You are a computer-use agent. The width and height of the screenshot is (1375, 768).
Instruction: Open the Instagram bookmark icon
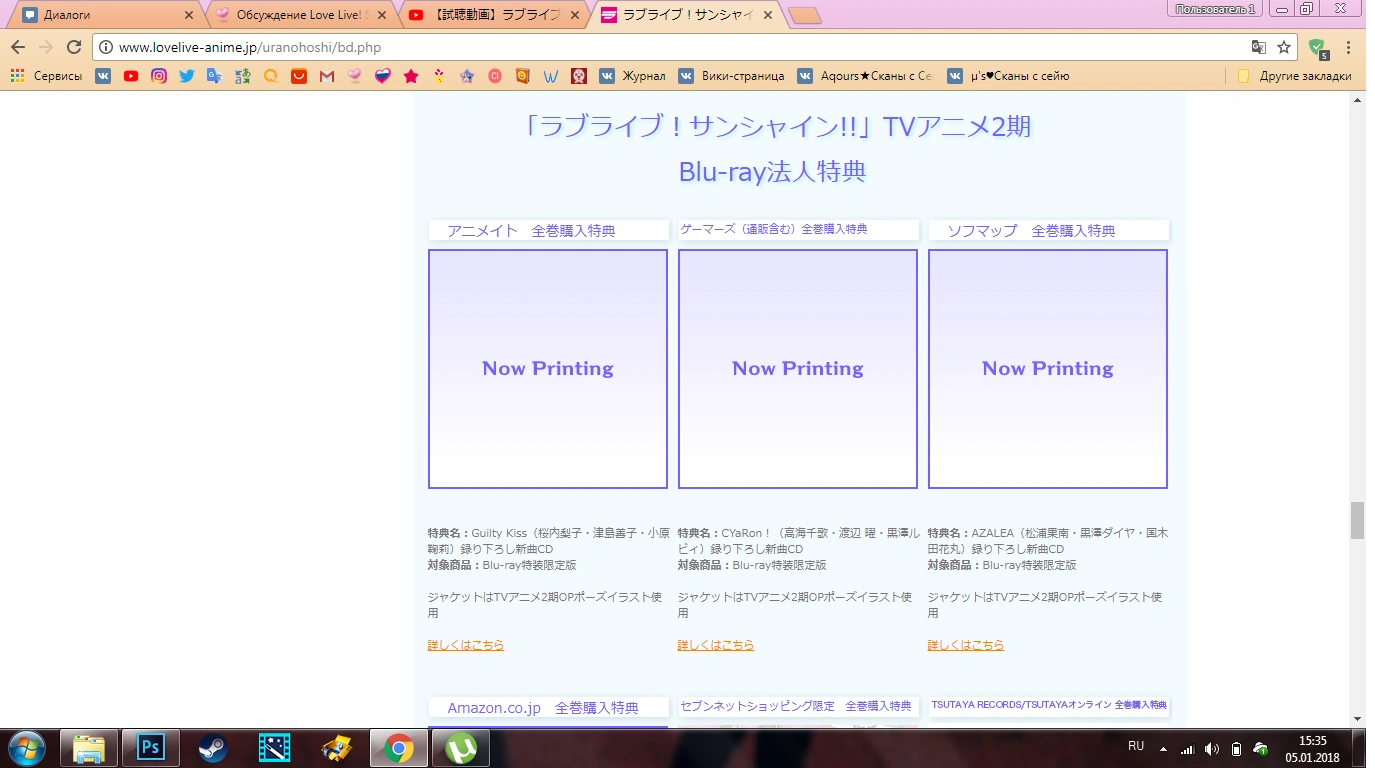[x=159, y=76]
